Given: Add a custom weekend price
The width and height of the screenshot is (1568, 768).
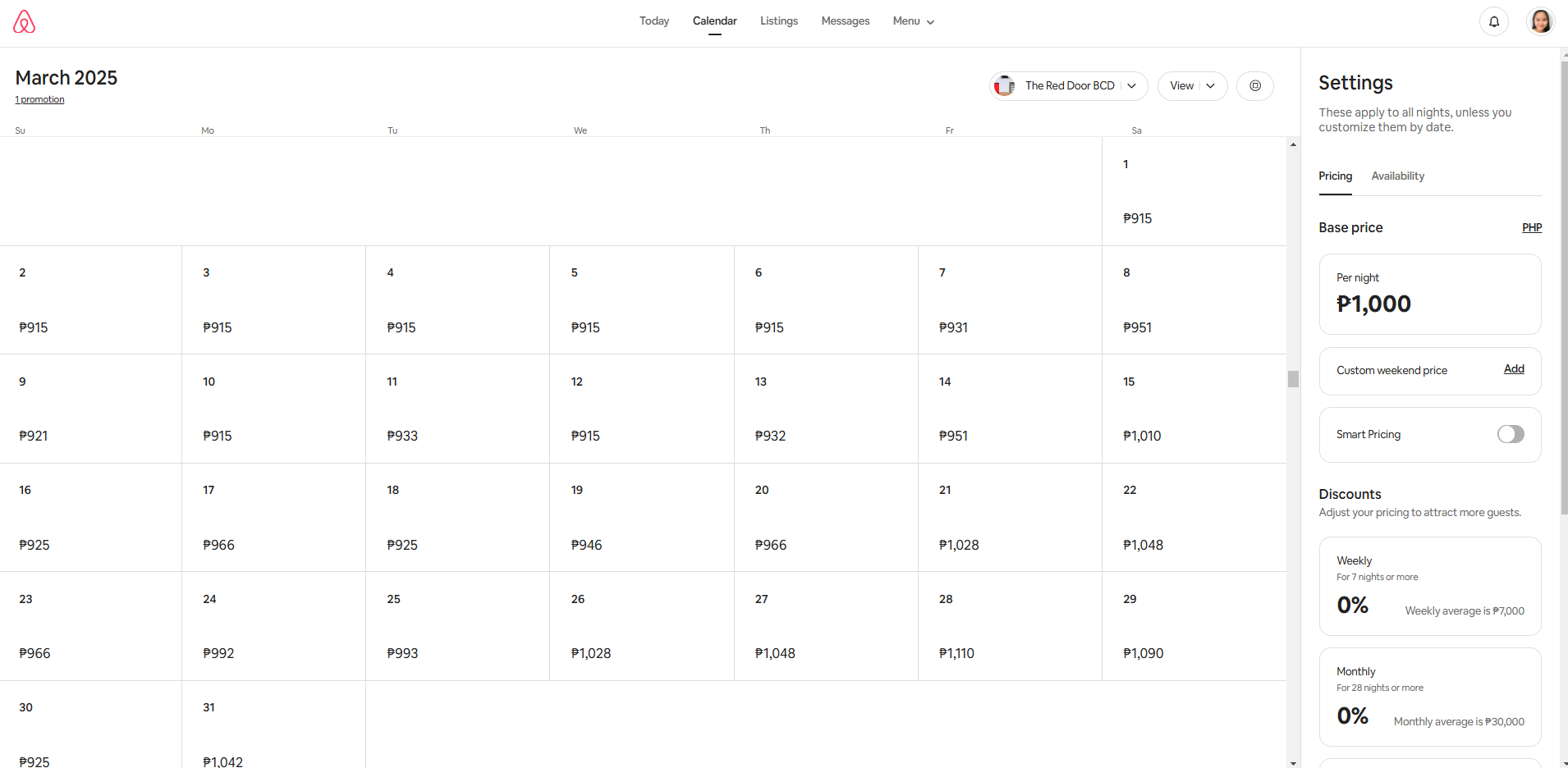Looking at the screenshot, I should (x=1514, y=369).
